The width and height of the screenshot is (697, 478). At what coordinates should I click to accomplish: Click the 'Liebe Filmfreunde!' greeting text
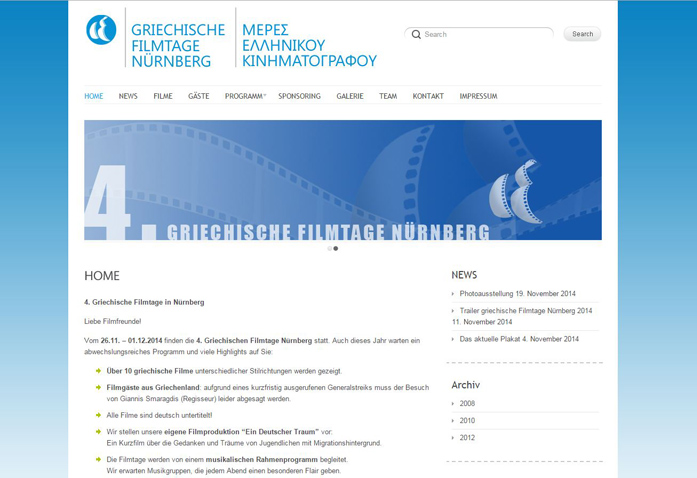pyautogui.click(x=112, y=321)
